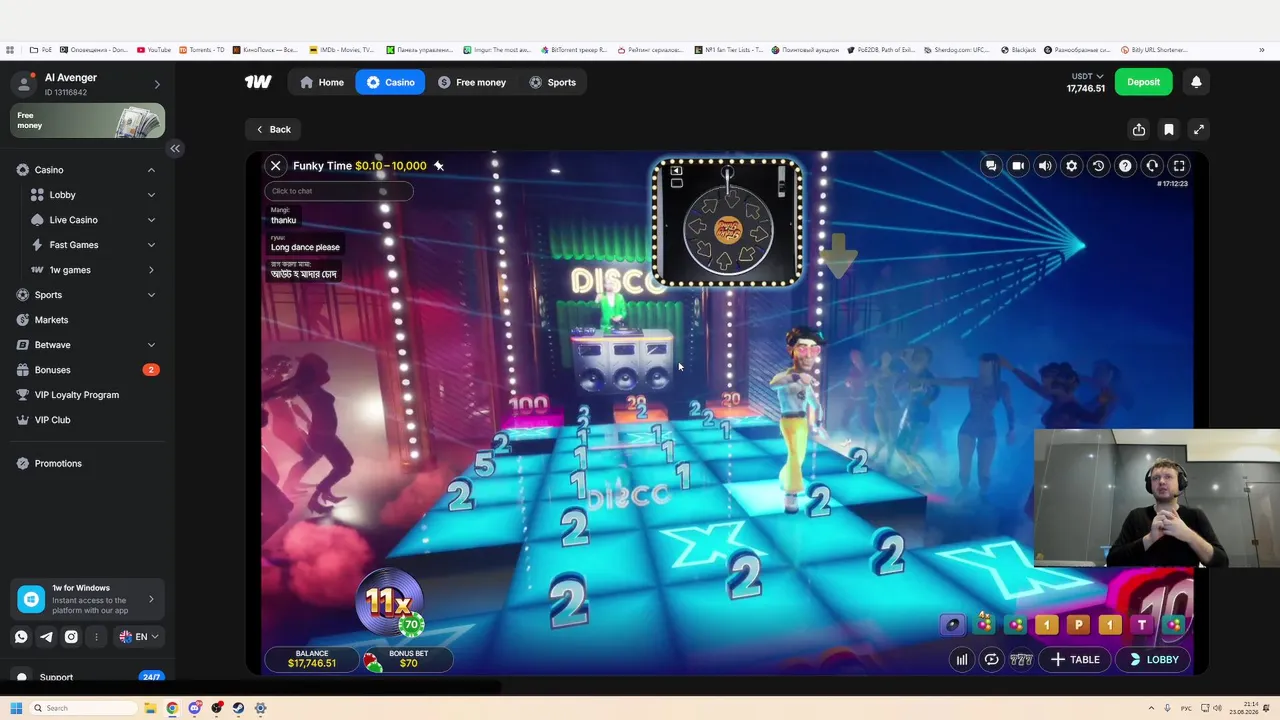Close the Funky Time game with X
The image size is (1280, 720).
276,166
